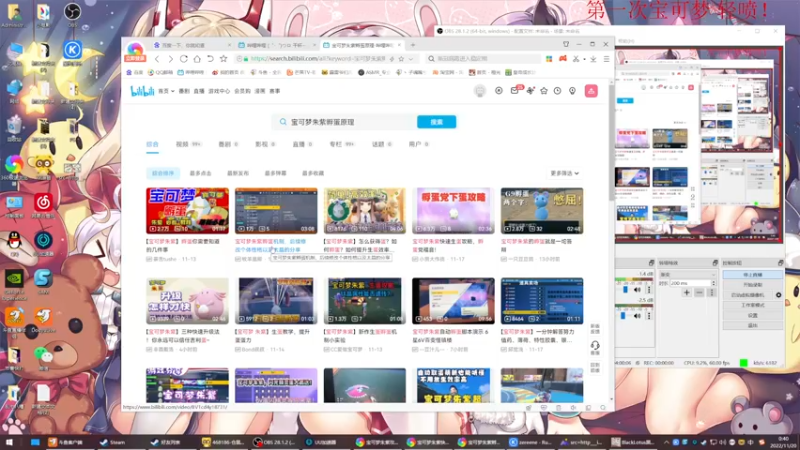Go back with the browser back arrow
The image size is (800, 450).
point(157,59)
